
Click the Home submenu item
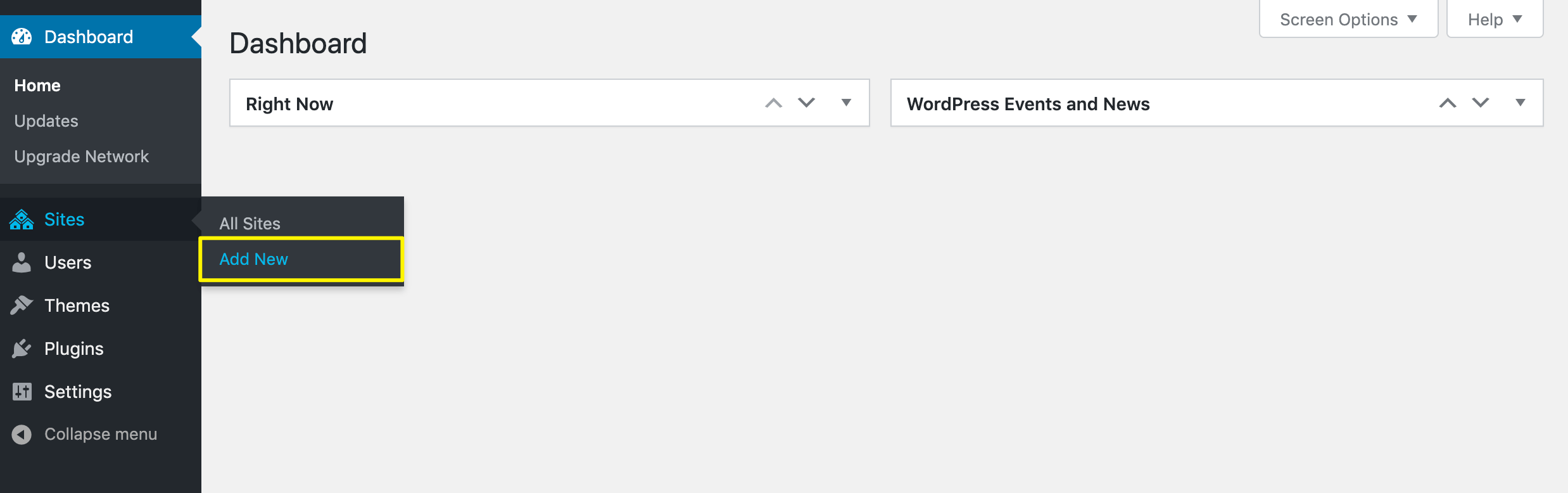tap(37, 86)
